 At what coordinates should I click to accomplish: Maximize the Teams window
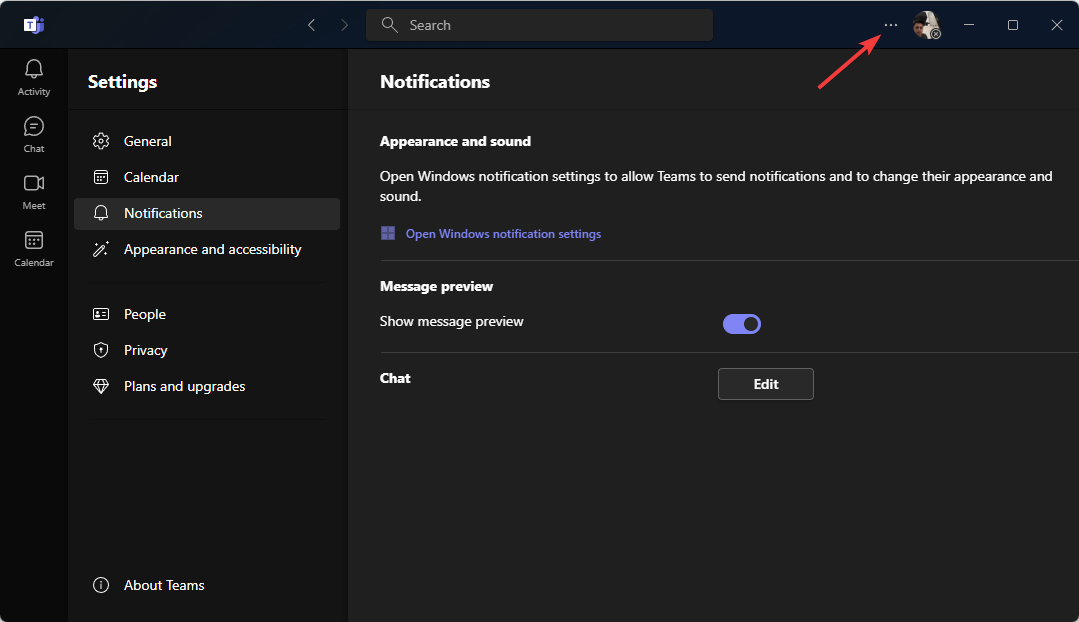point(1012,25)
